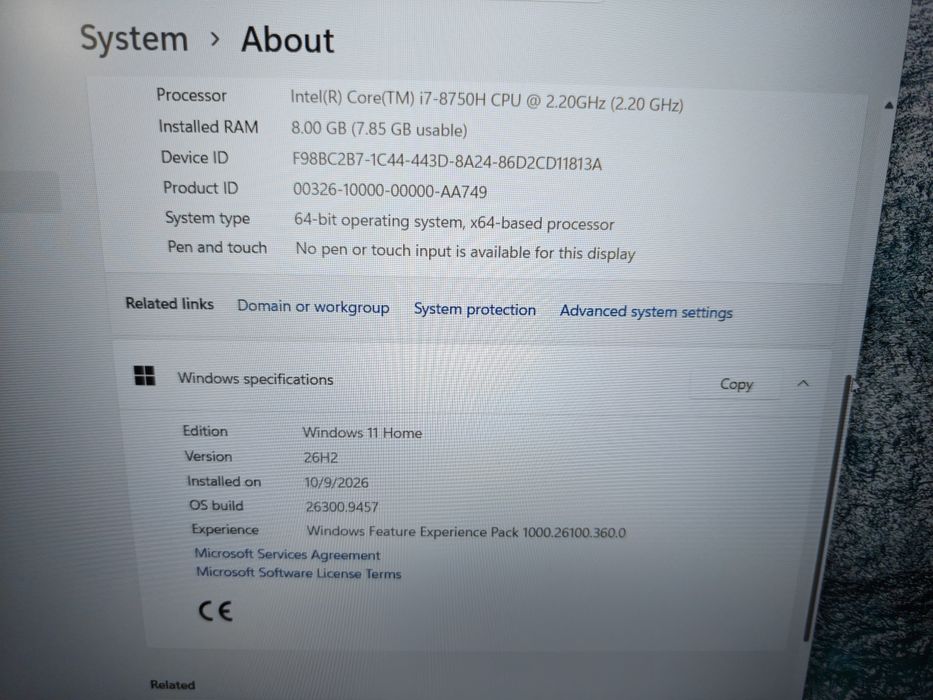The width and height of the screenshot is (933, 700).
Task: Click the Edition label
Action: [x=205, y=431]
